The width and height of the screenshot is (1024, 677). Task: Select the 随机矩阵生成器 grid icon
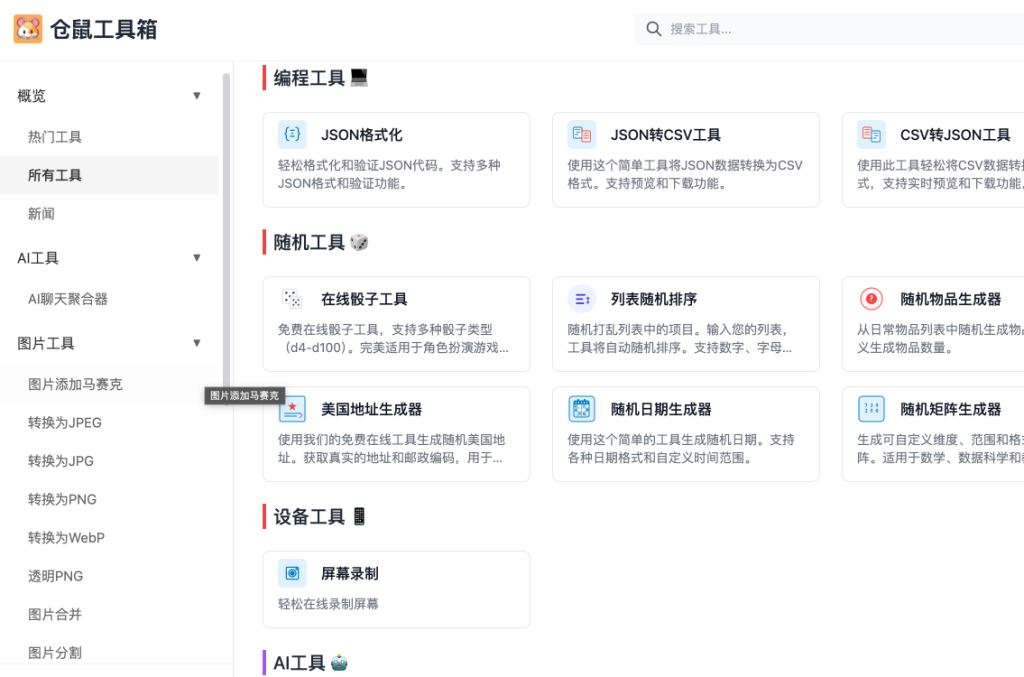[871, 408]
